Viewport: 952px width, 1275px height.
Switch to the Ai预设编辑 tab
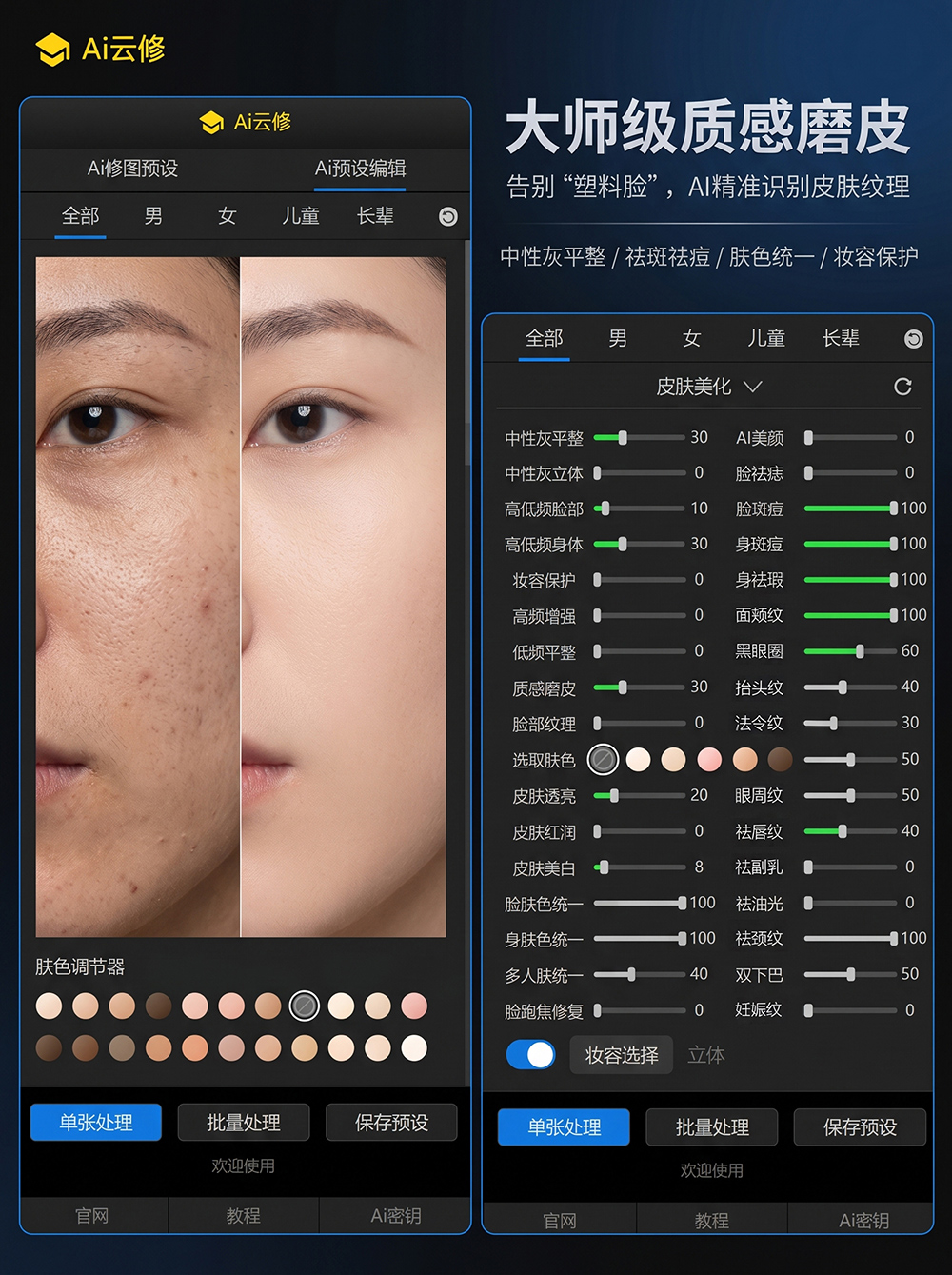point(360,169)
